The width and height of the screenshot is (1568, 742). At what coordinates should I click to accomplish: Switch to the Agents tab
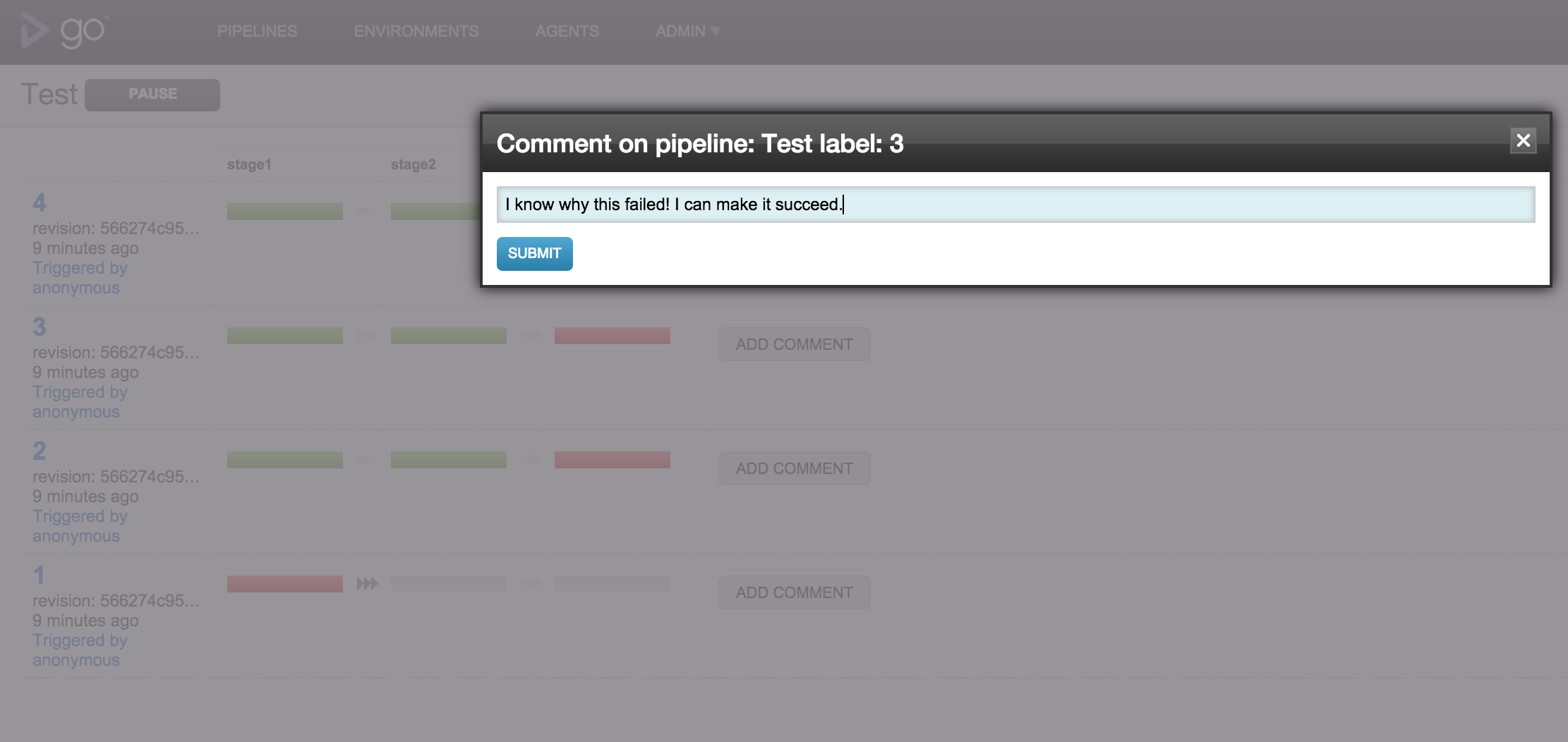[567, 31]
